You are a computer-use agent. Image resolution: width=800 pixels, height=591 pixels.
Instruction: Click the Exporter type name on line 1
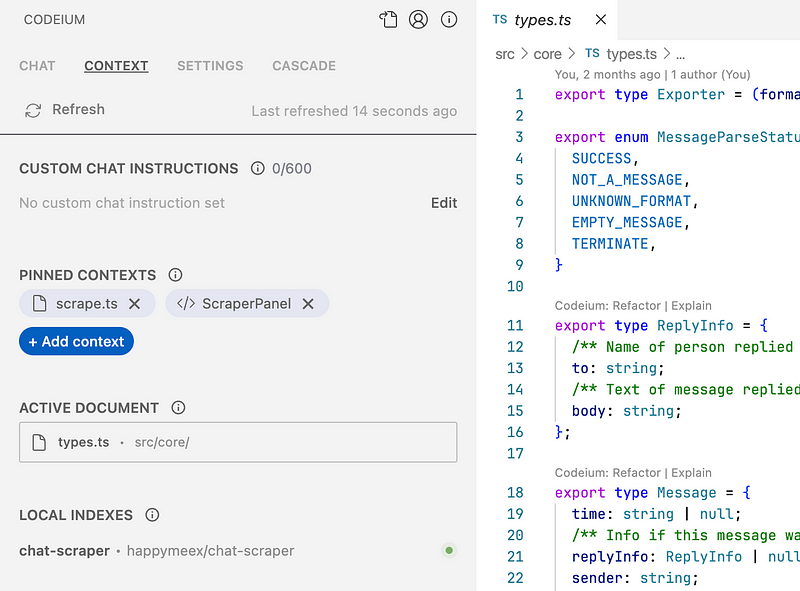pyautogui.click(x=691, y=95)
